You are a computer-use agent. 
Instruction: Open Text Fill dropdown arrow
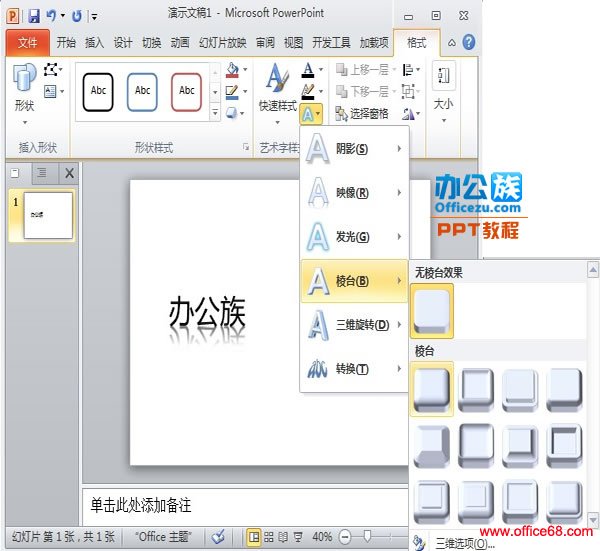[x=321, y=70]
